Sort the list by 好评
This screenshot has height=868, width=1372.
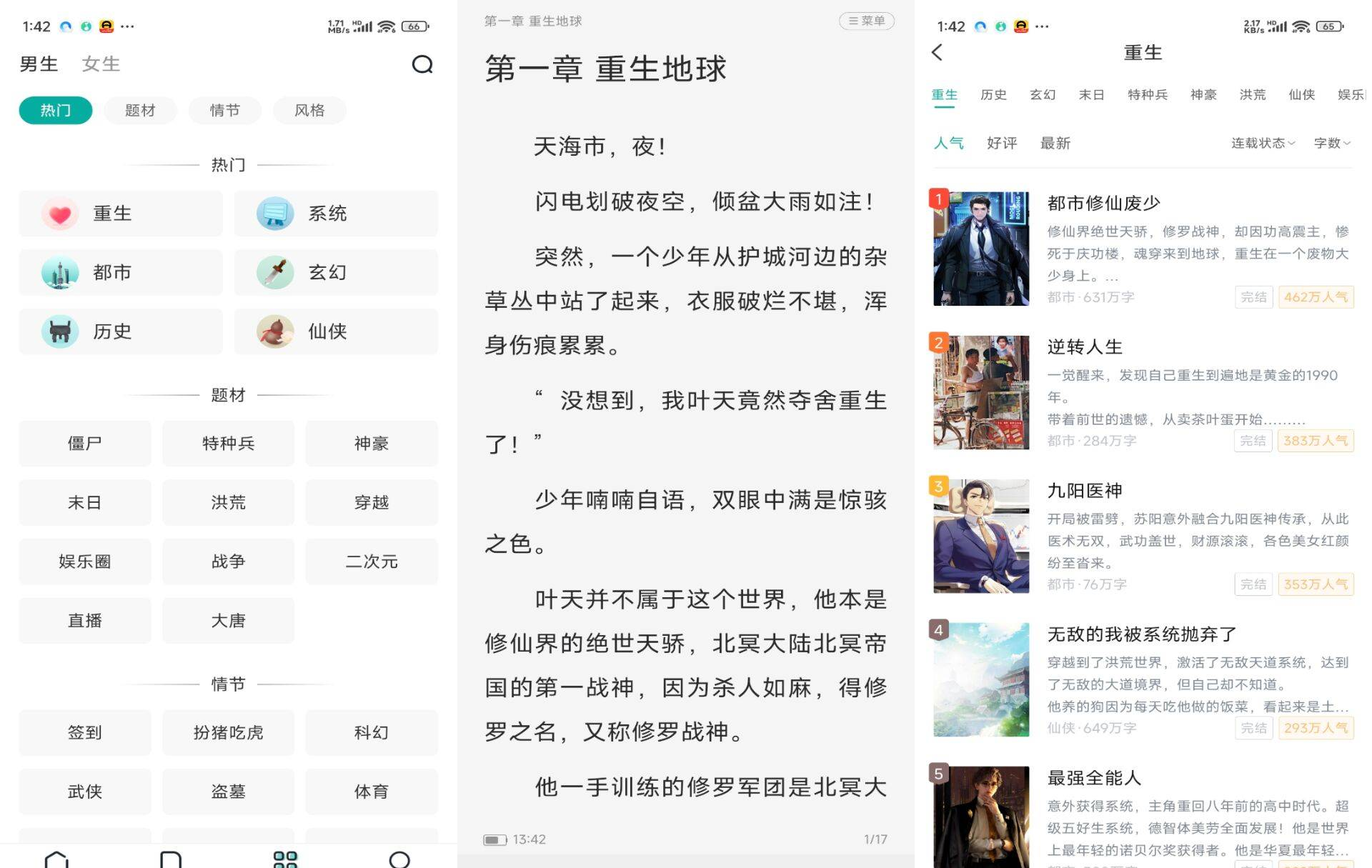coord(1001,143)
